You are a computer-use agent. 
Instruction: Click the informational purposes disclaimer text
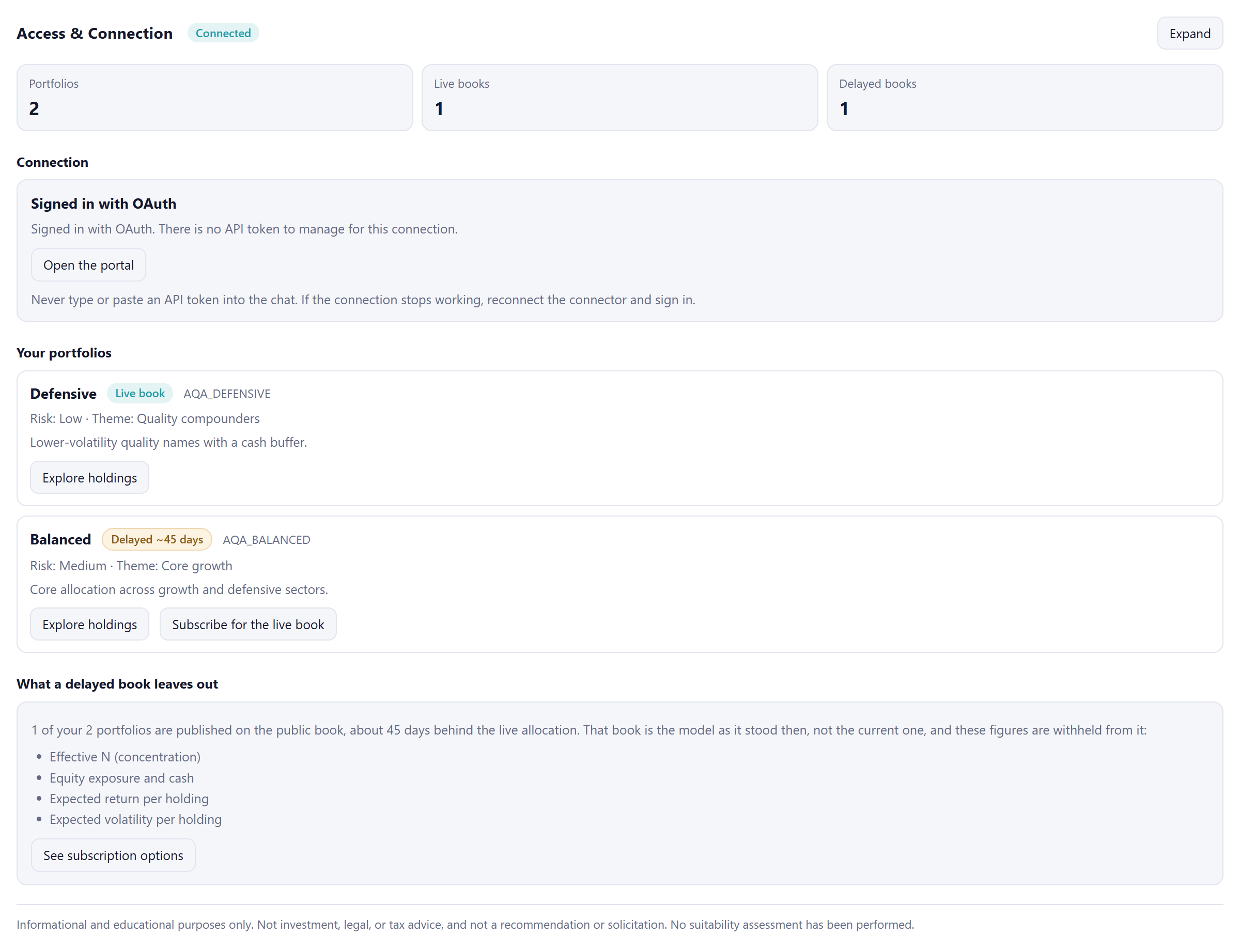[466, 924]
